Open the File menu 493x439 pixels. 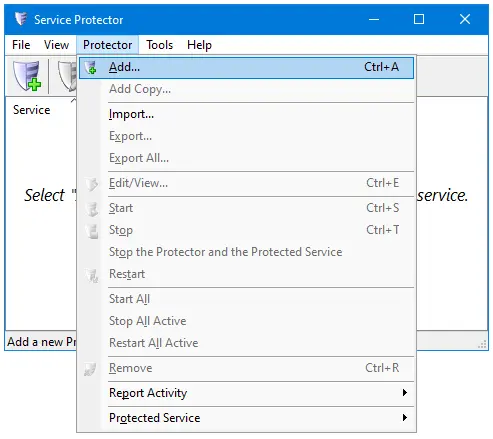tap(21, 45)
